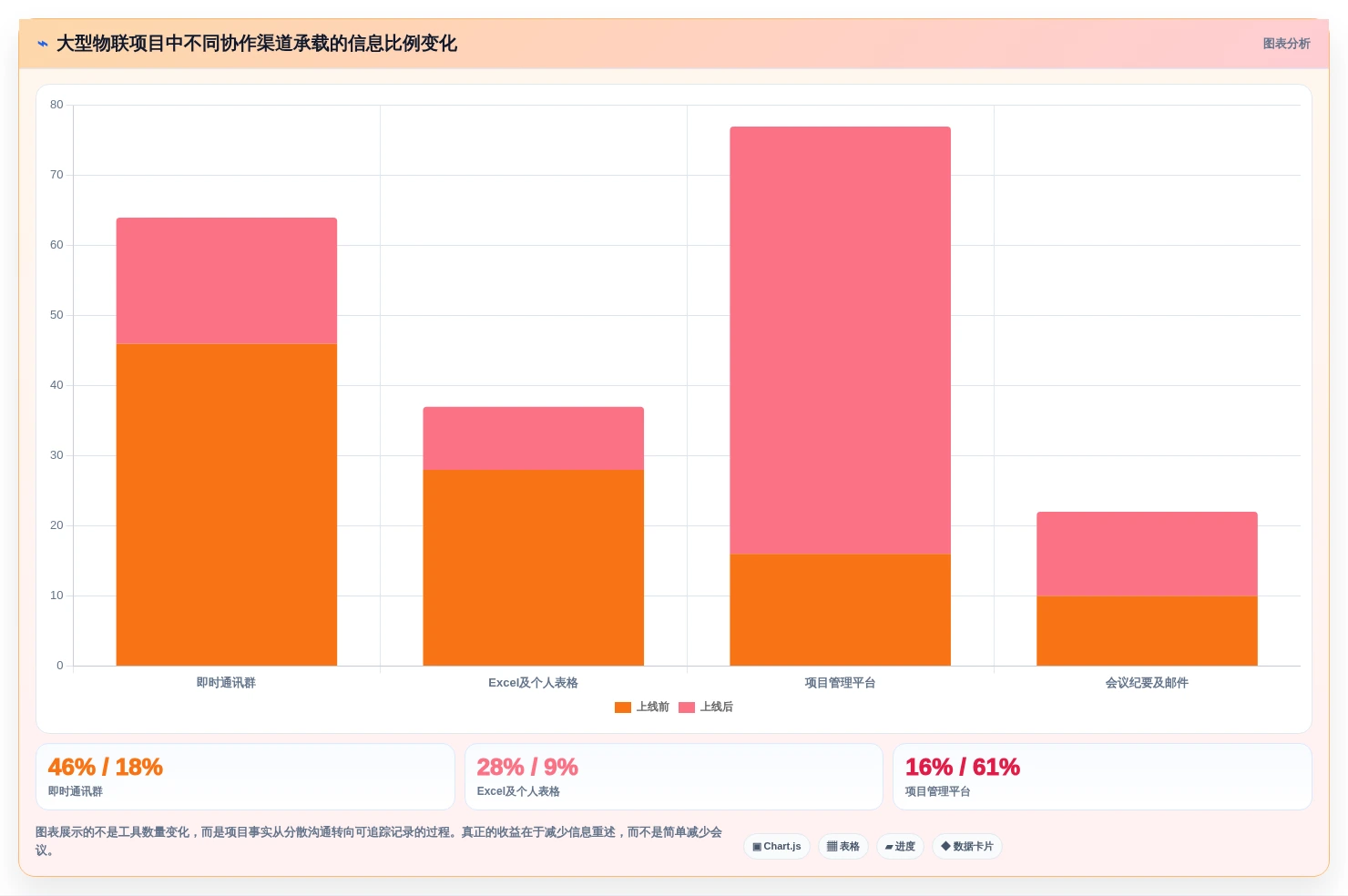Click the 即时通讯群 axis label
This screenshot has width=1348, height=896.
click(227, 683)
